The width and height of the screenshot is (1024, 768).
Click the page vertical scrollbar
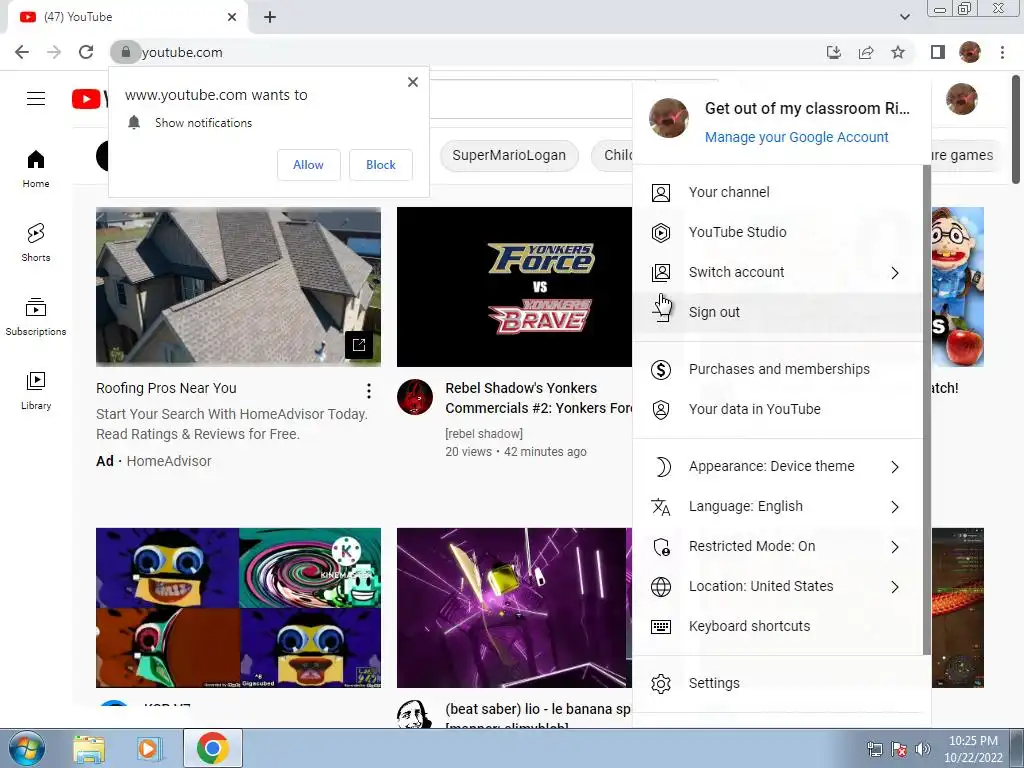[1016, 129]
